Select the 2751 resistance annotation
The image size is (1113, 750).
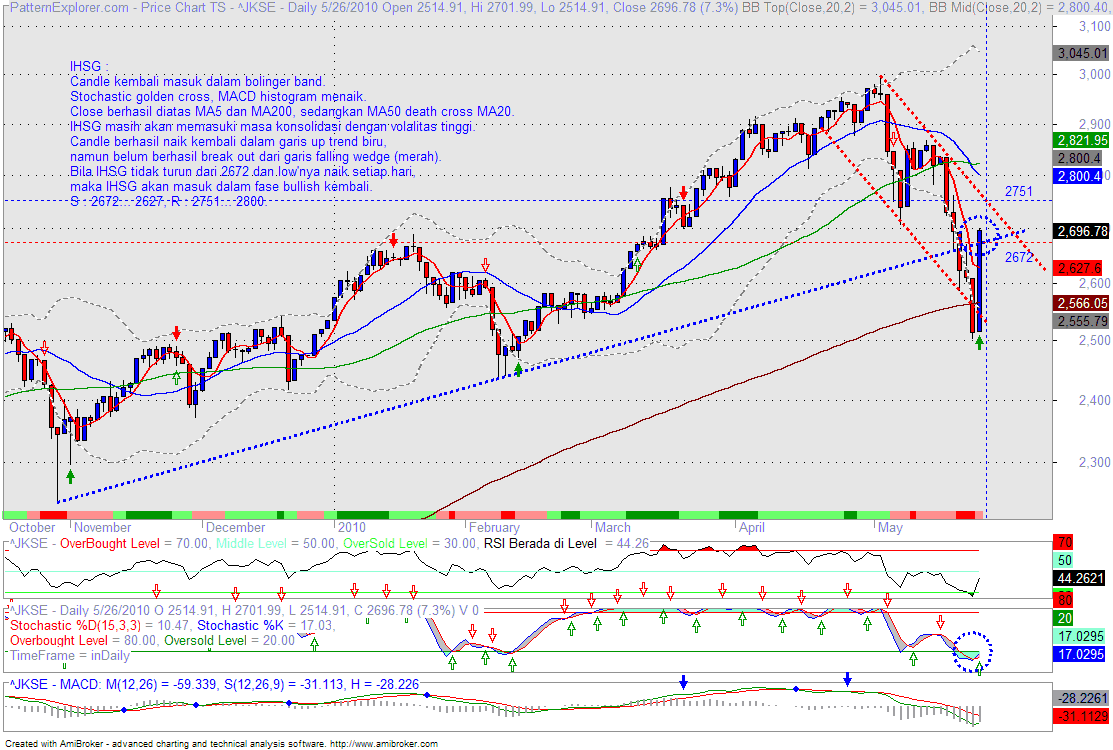(1018, 192)
